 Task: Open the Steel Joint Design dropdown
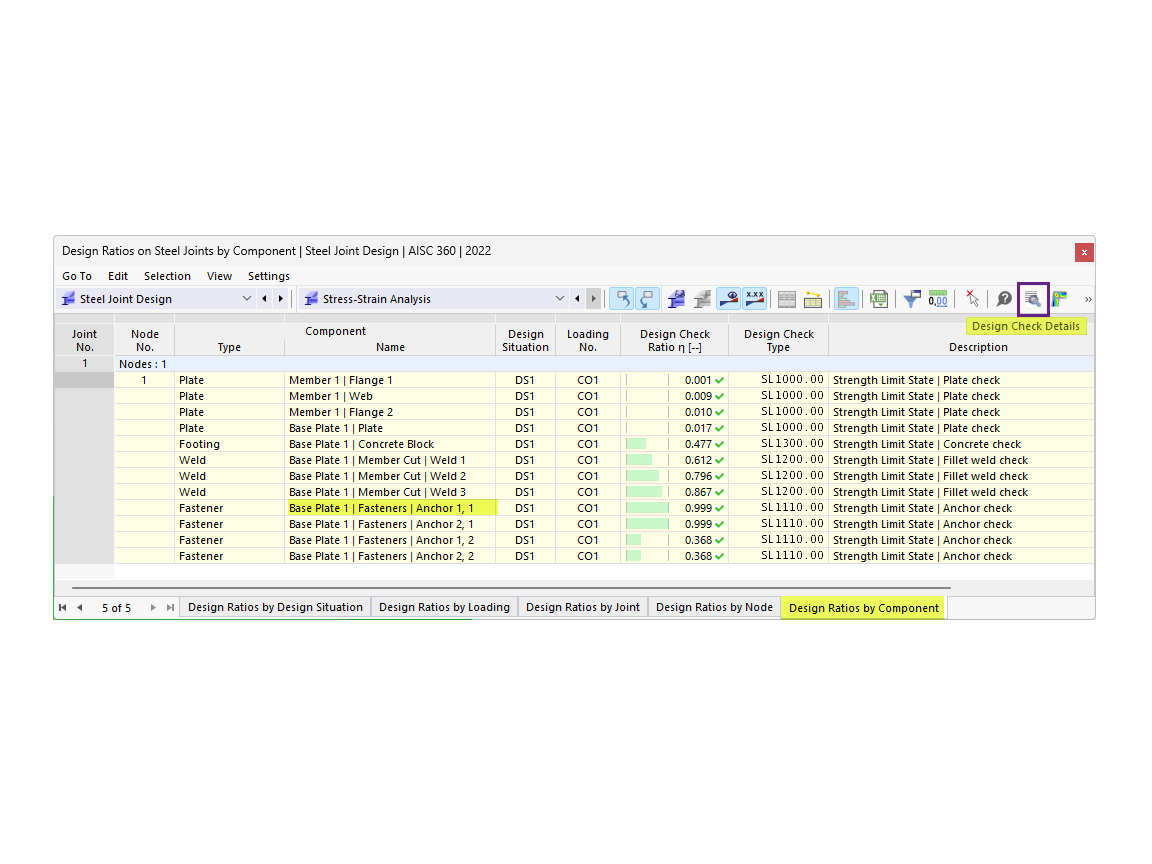click(x=246, y=299)
